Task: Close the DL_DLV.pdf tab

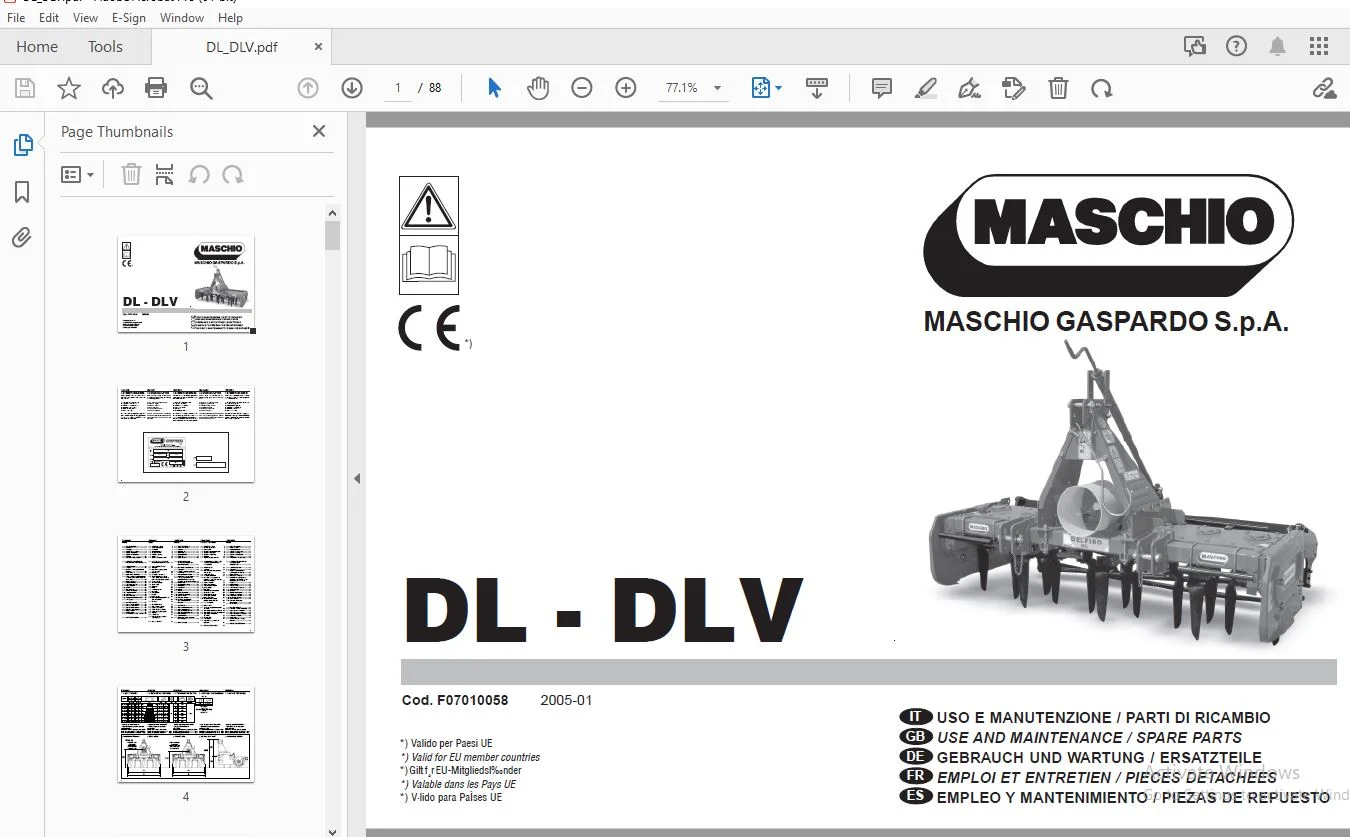Action: (319, 46)
